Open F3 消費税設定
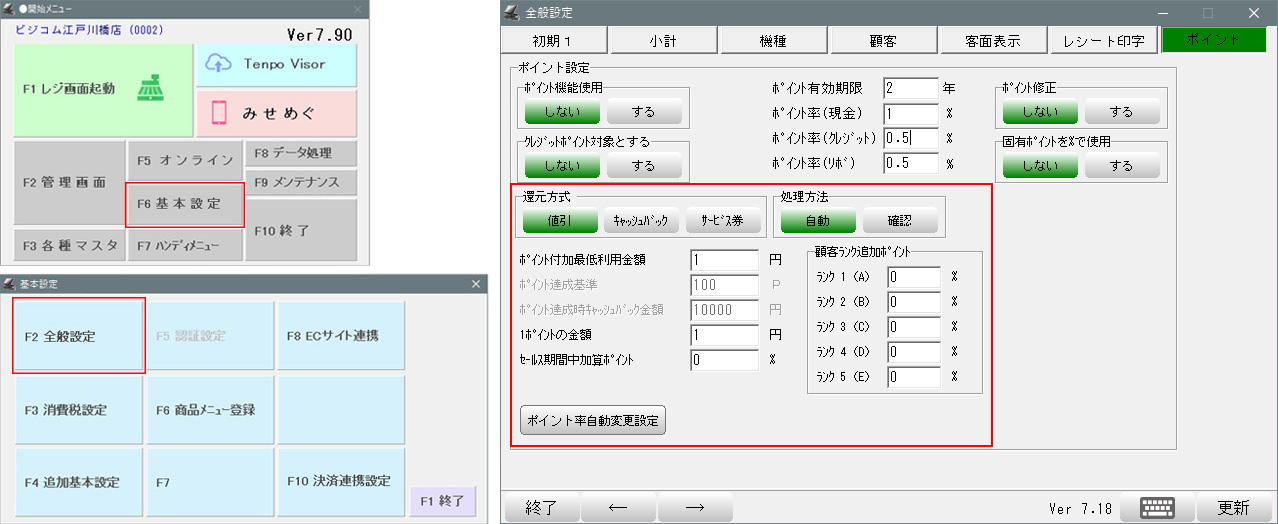 tap(80, 410)
